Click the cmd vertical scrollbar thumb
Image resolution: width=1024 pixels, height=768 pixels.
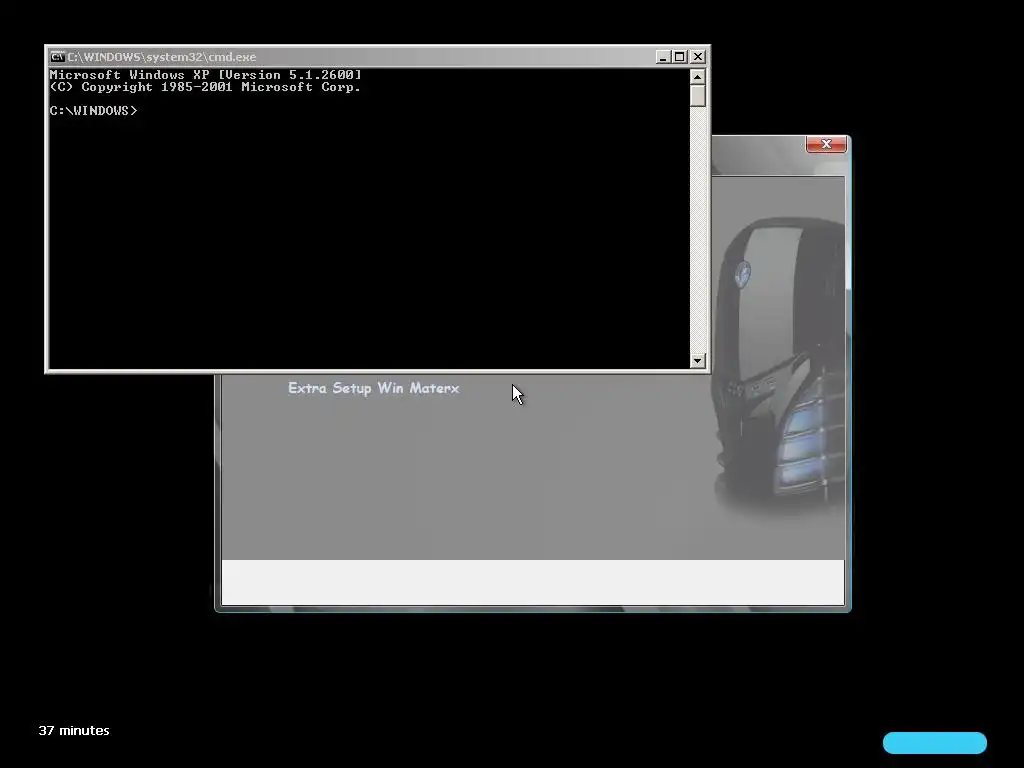pyautogui.click(x=697, y=96)
